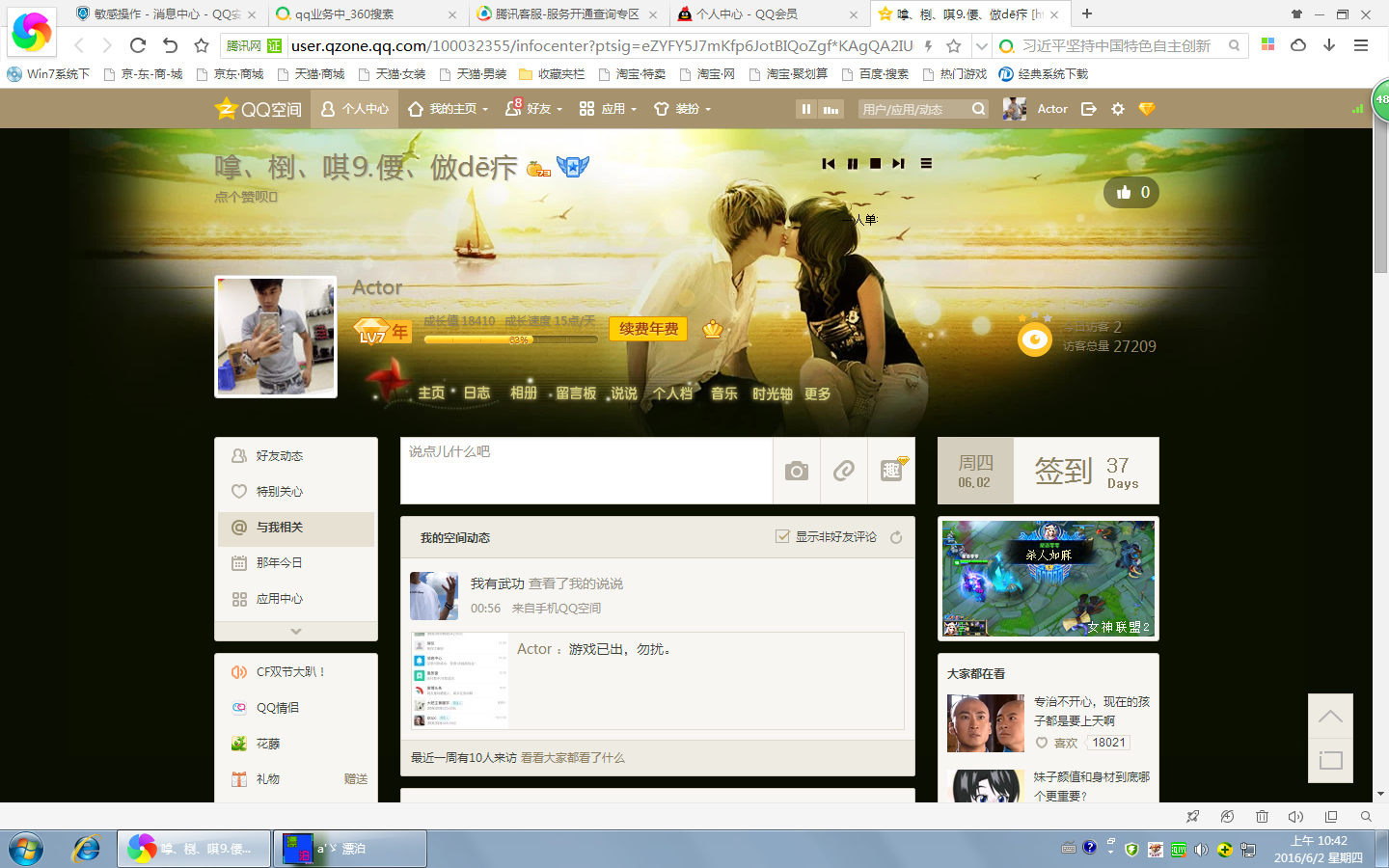Open the Windows Start menu
Image resolution: width=1389 pixels, height=868 pixels.
coord(26,849)
